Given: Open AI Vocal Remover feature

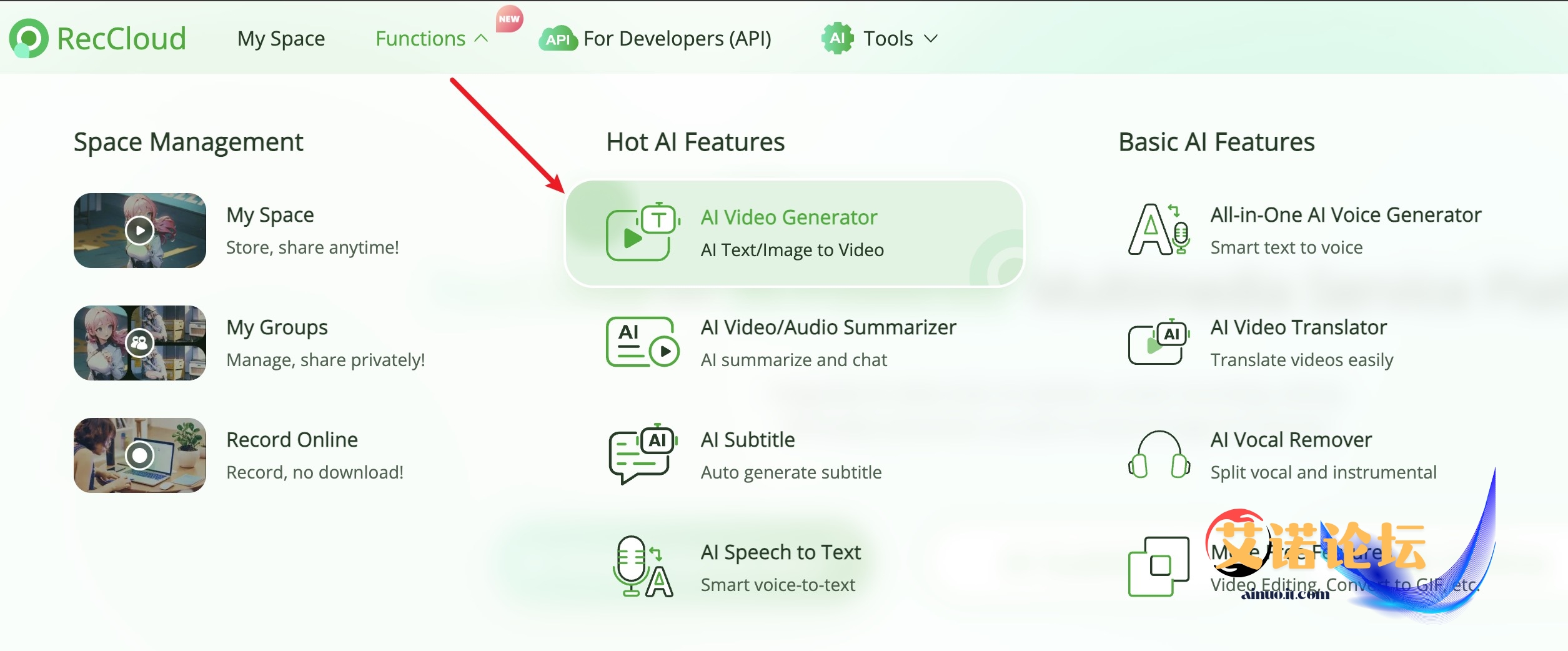Looking at the screenshot, I should coord(1291,440).
